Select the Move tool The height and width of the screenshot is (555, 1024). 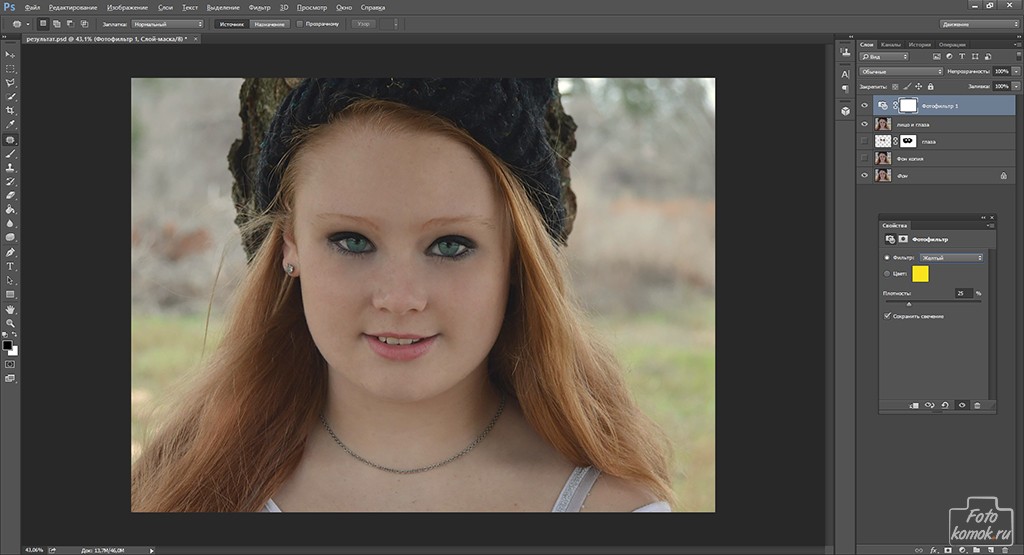(x=10, y=55)
